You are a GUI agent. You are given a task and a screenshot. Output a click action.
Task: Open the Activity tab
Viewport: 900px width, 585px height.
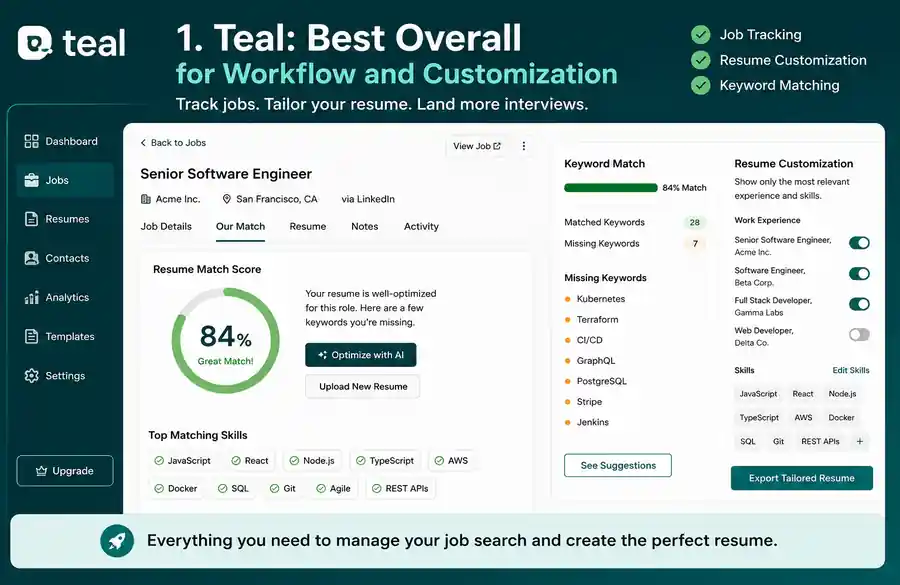point(421,226)
